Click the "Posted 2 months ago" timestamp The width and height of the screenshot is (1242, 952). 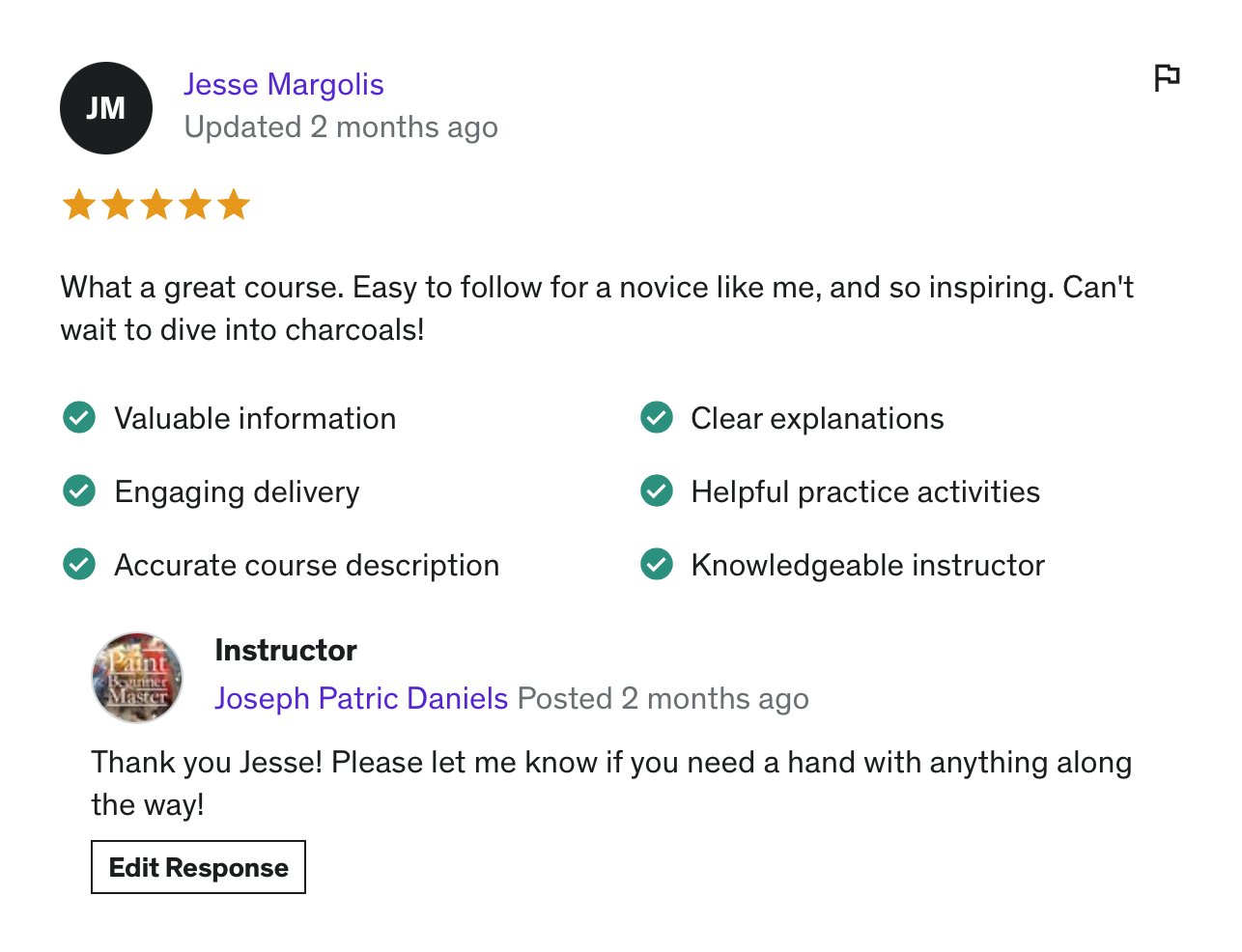663,698
